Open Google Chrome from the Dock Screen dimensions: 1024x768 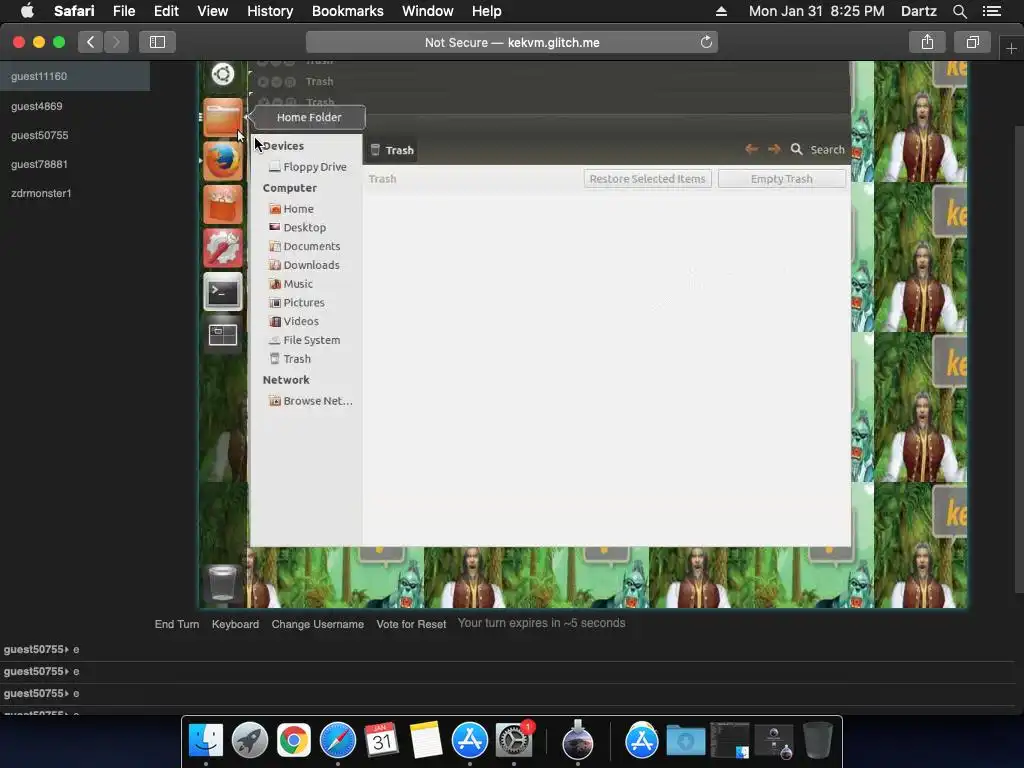(293, 741)
